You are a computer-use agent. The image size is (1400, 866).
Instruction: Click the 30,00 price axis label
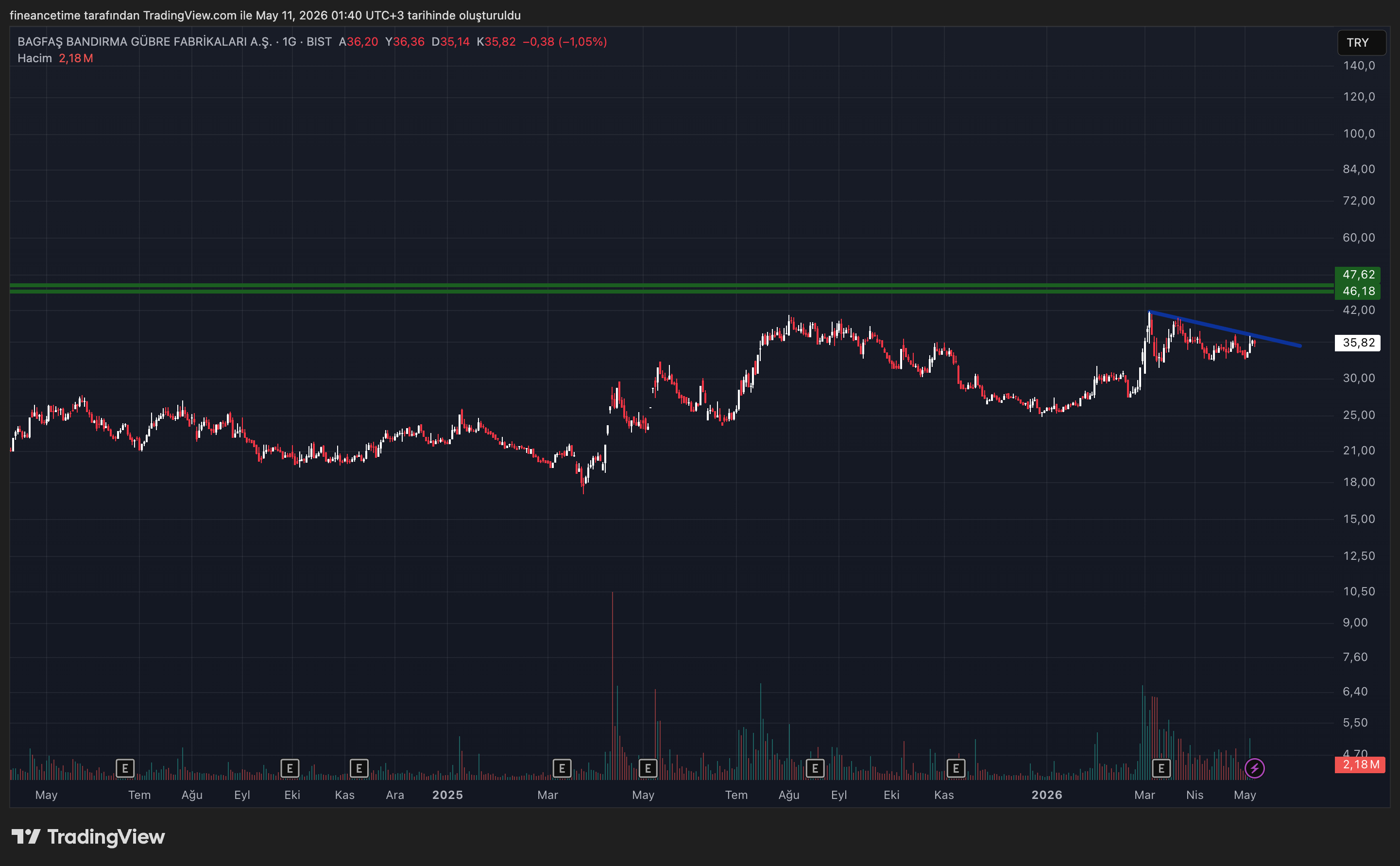pos(1359,379)
